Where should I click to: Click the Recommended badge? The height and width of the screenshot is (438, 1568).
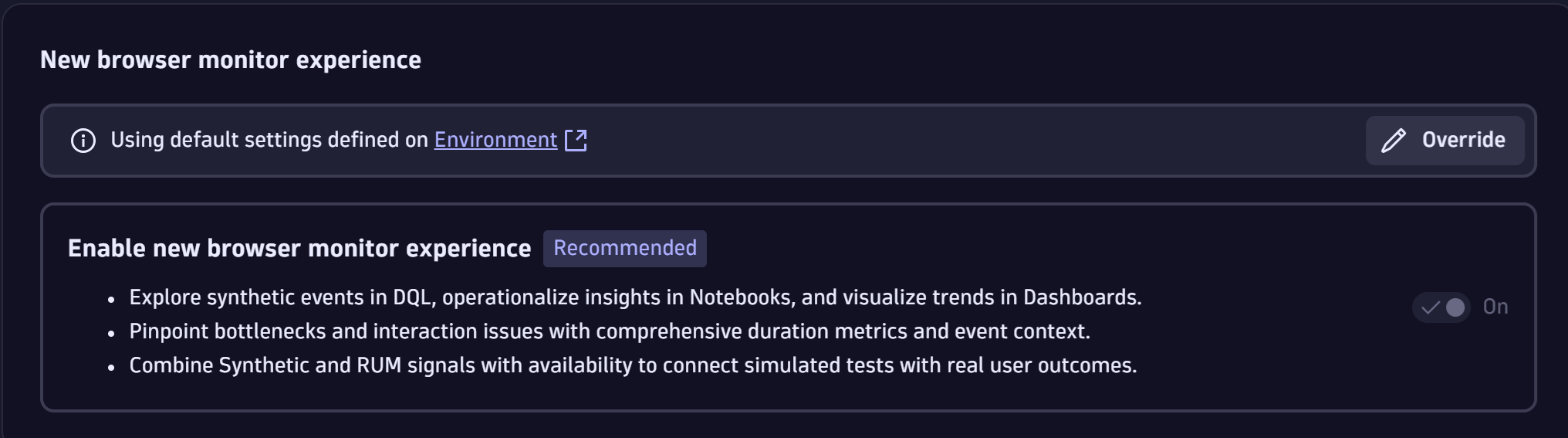point(624,248)
